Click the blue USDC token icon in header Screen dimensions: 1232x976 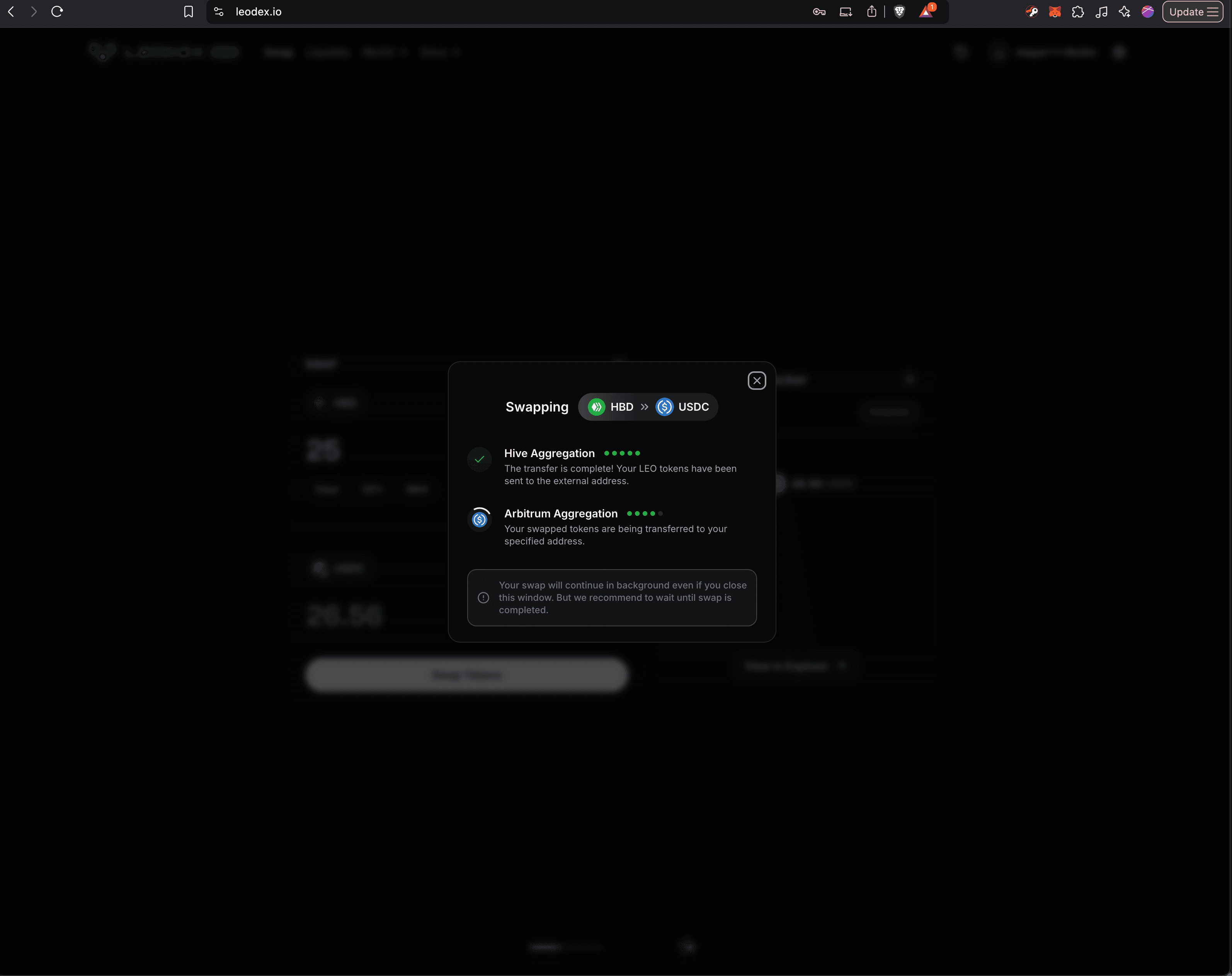pyautogui.click(x=664, y=407)
